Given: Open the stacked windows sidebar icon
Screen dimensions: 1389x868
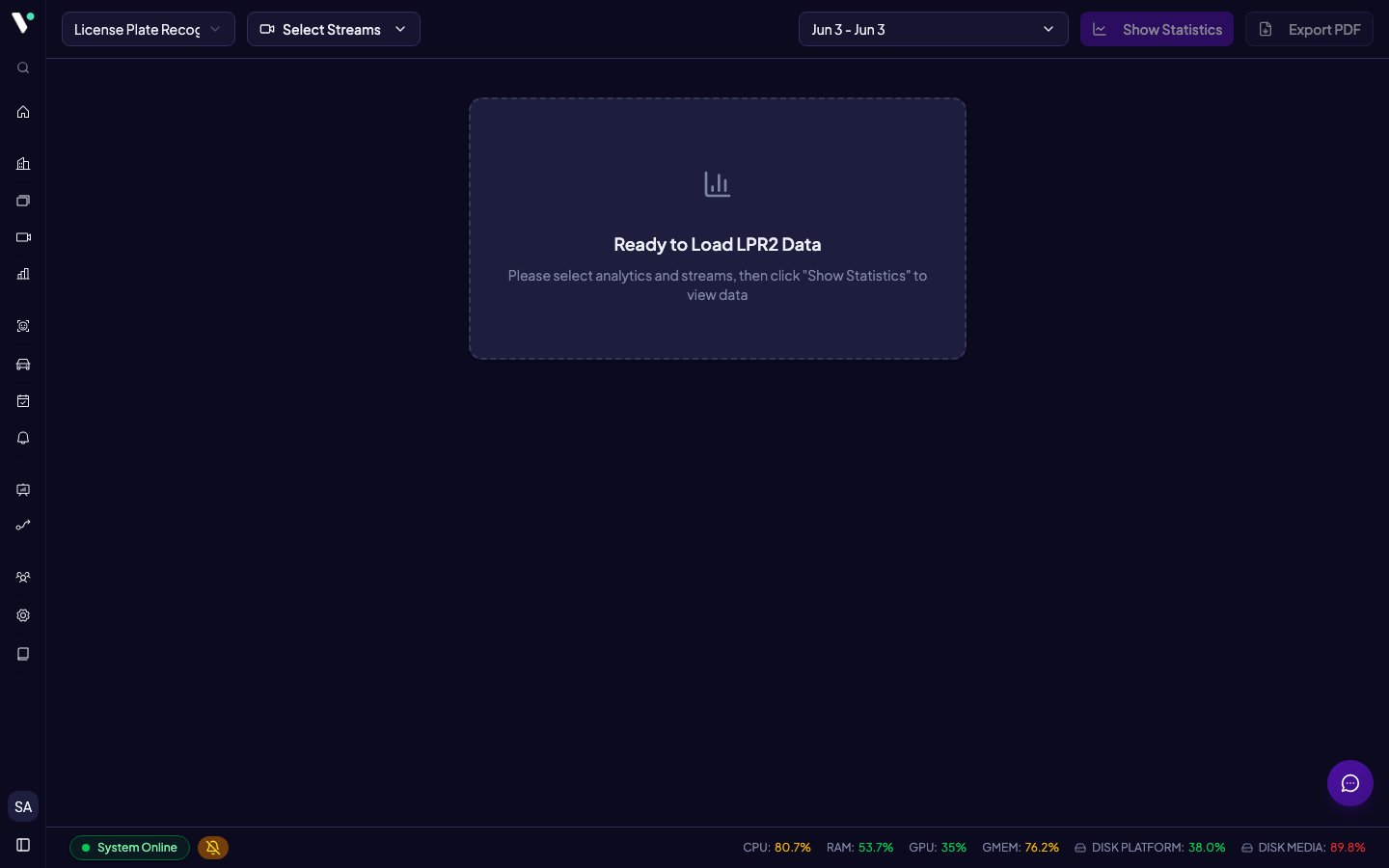Looking at the screenshot, I should [23, 201].
